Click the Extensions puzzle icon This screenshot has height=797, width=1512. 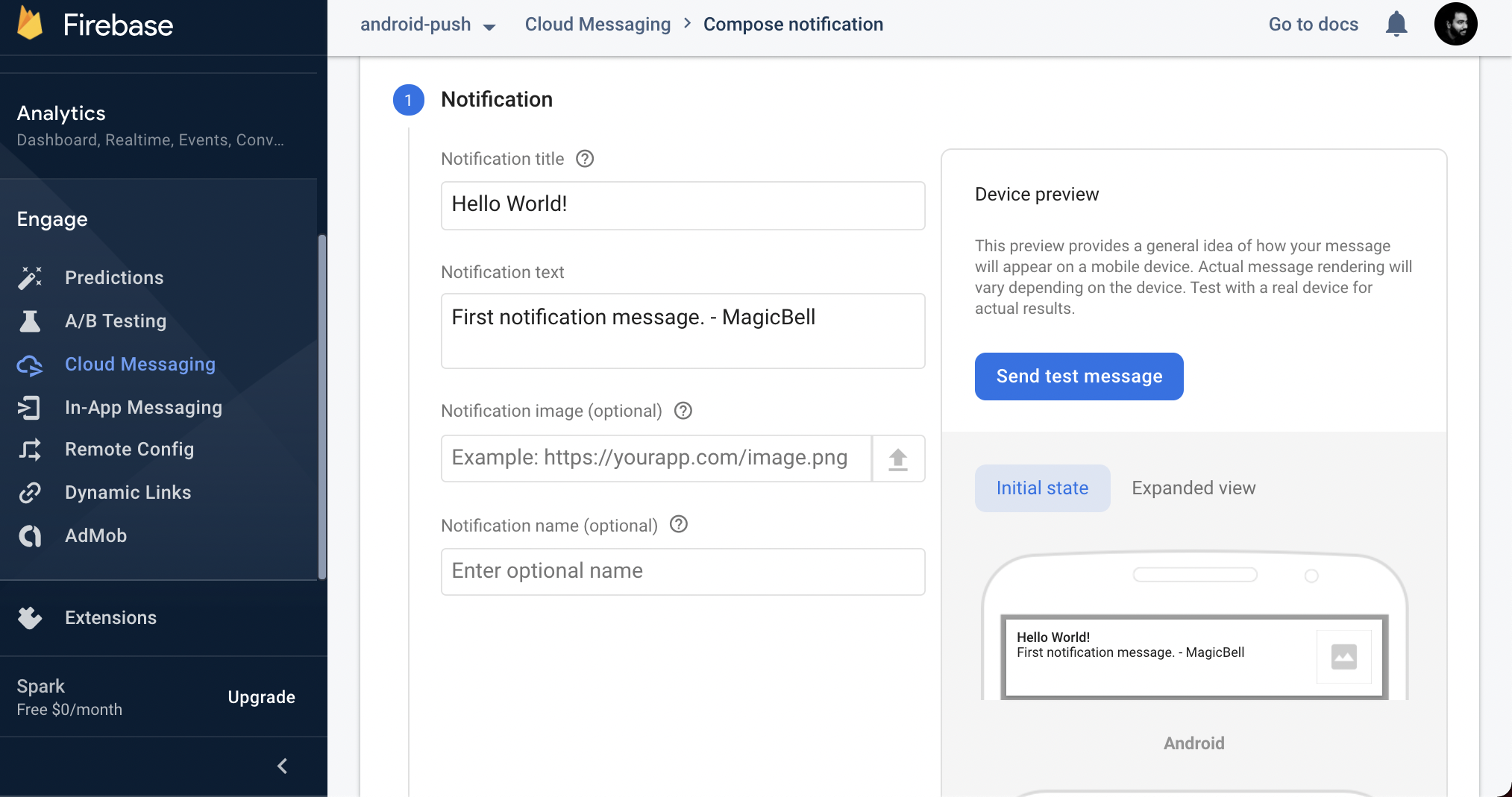(30, 617)
